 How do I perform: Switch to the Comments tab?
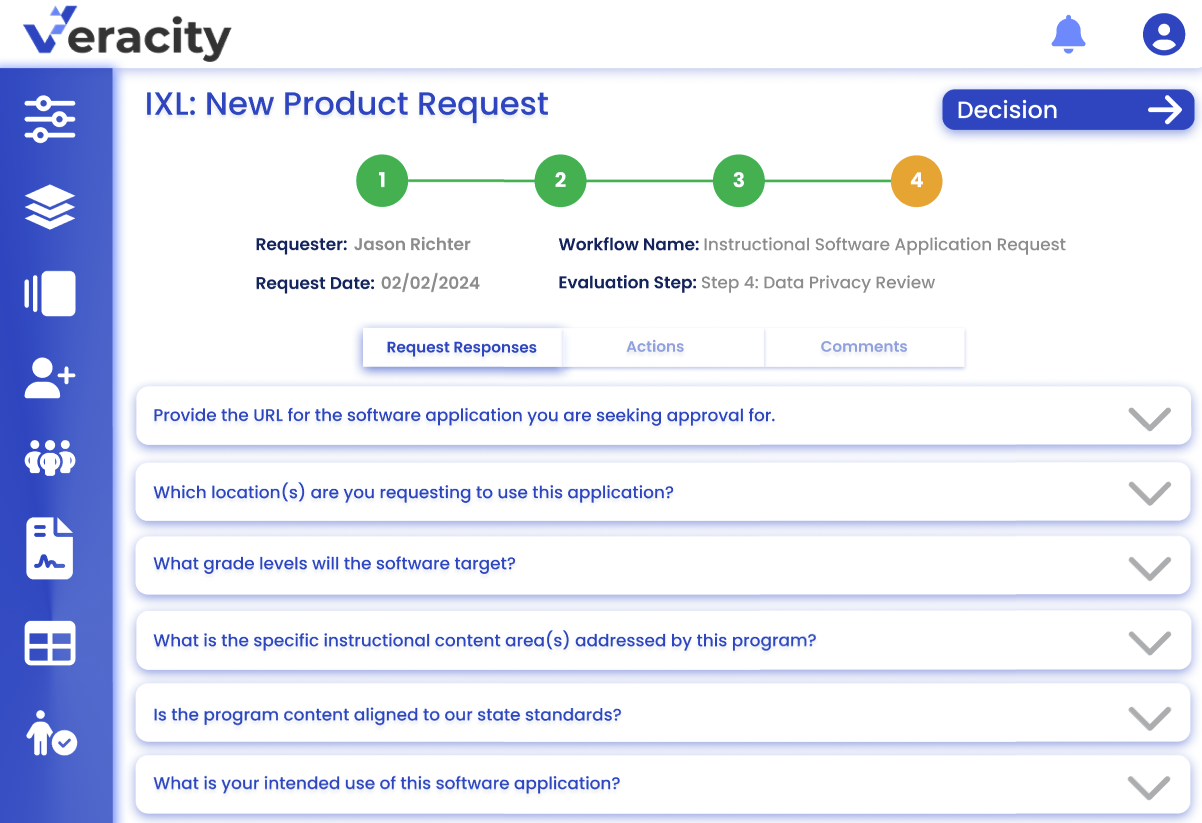pos(863,347)
